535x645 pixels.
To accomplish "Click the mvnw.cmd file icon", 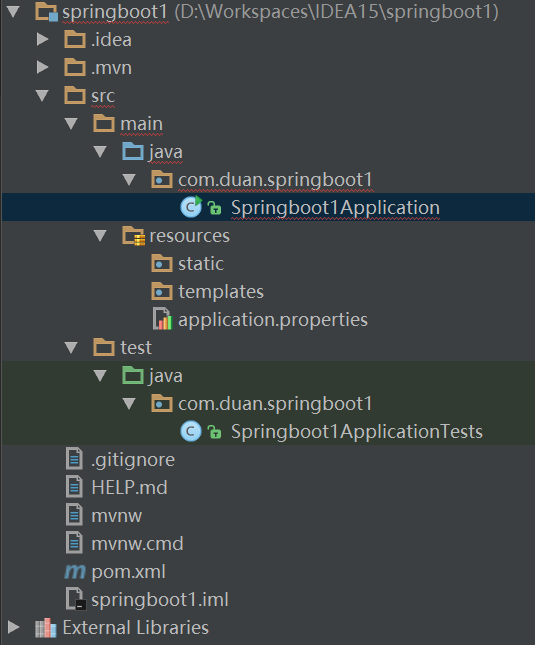I will [x=74, y=543].
